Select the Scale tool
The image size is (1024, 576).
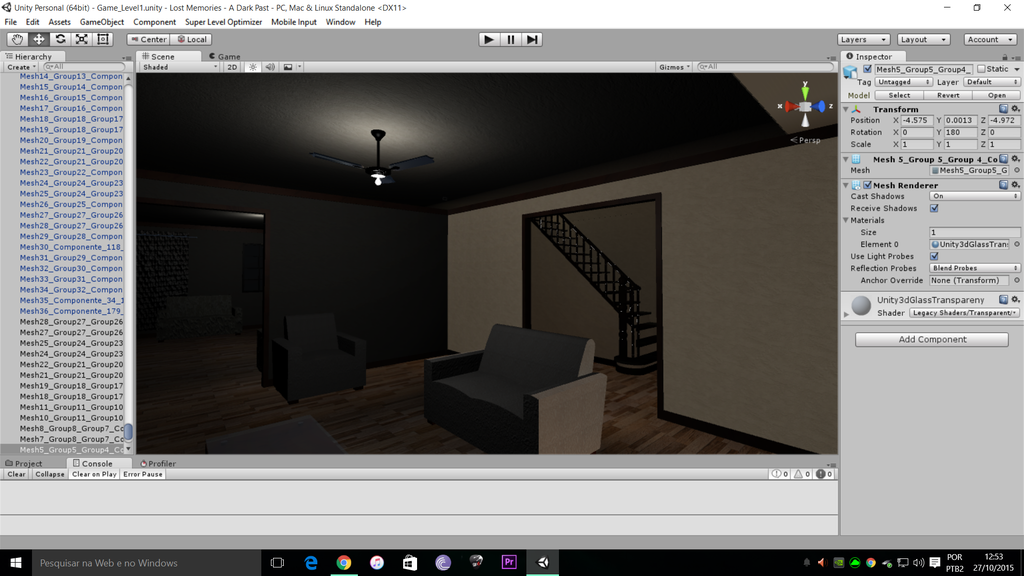[82, 39]
